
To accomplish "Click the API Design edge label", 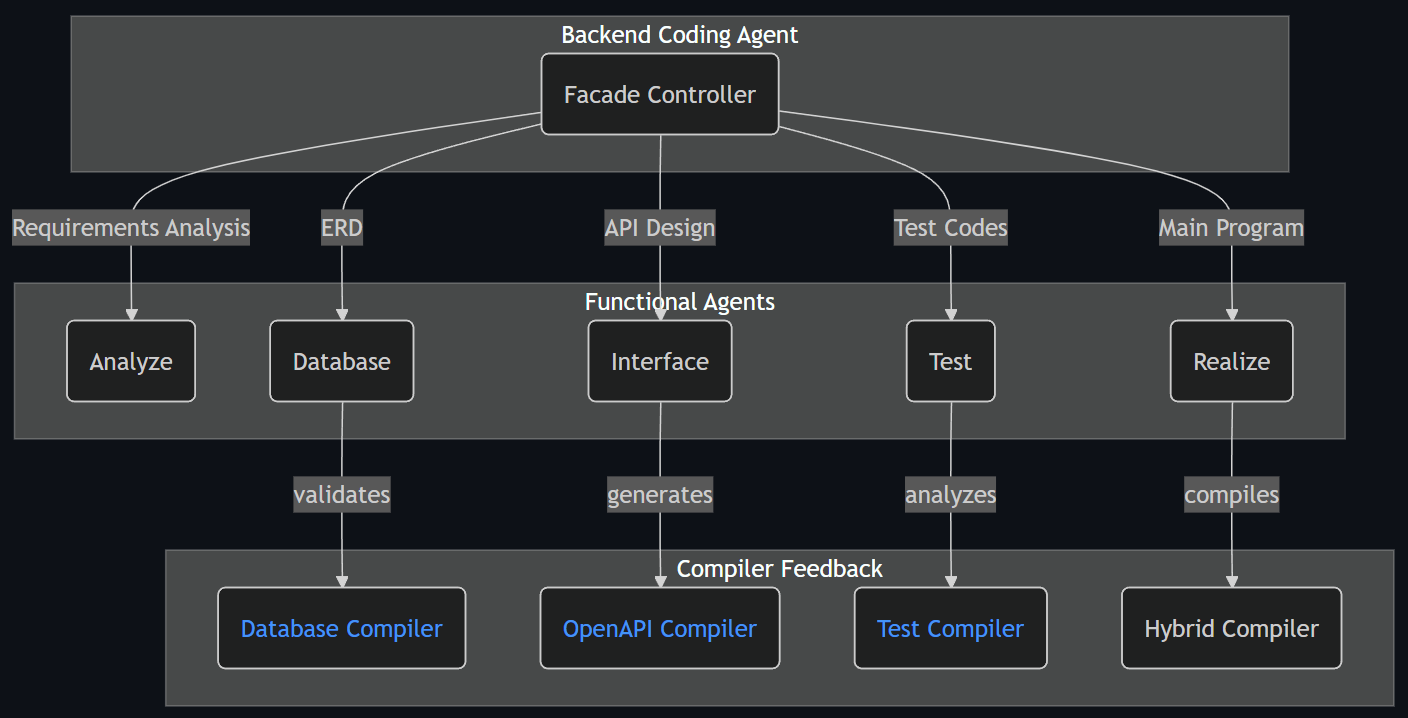I will (659, 228).
